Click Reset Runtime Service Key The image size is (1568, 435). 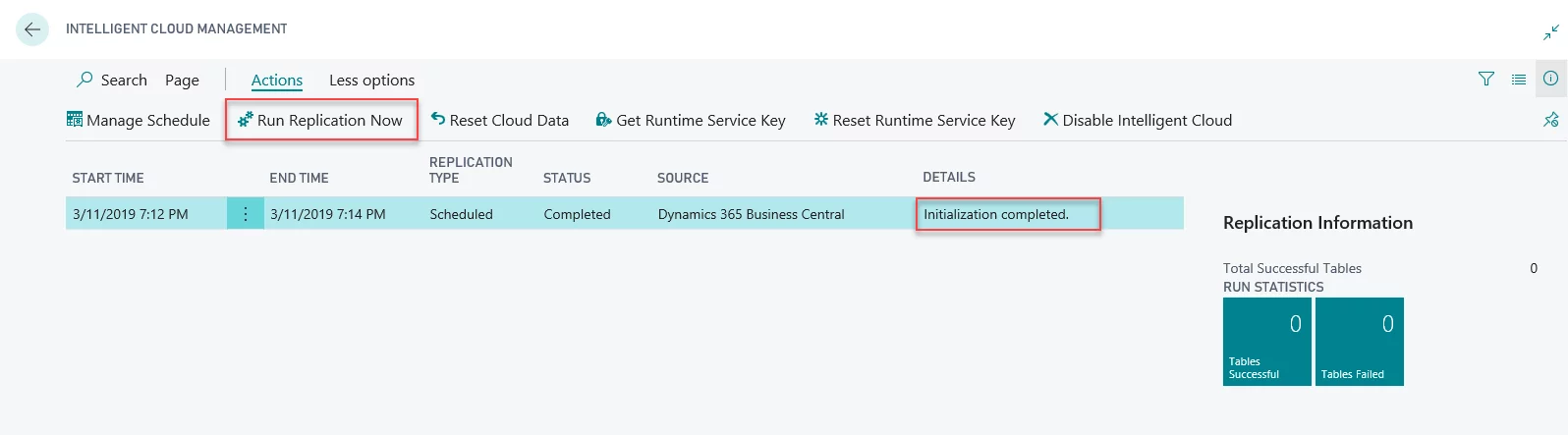click(914, 120)
